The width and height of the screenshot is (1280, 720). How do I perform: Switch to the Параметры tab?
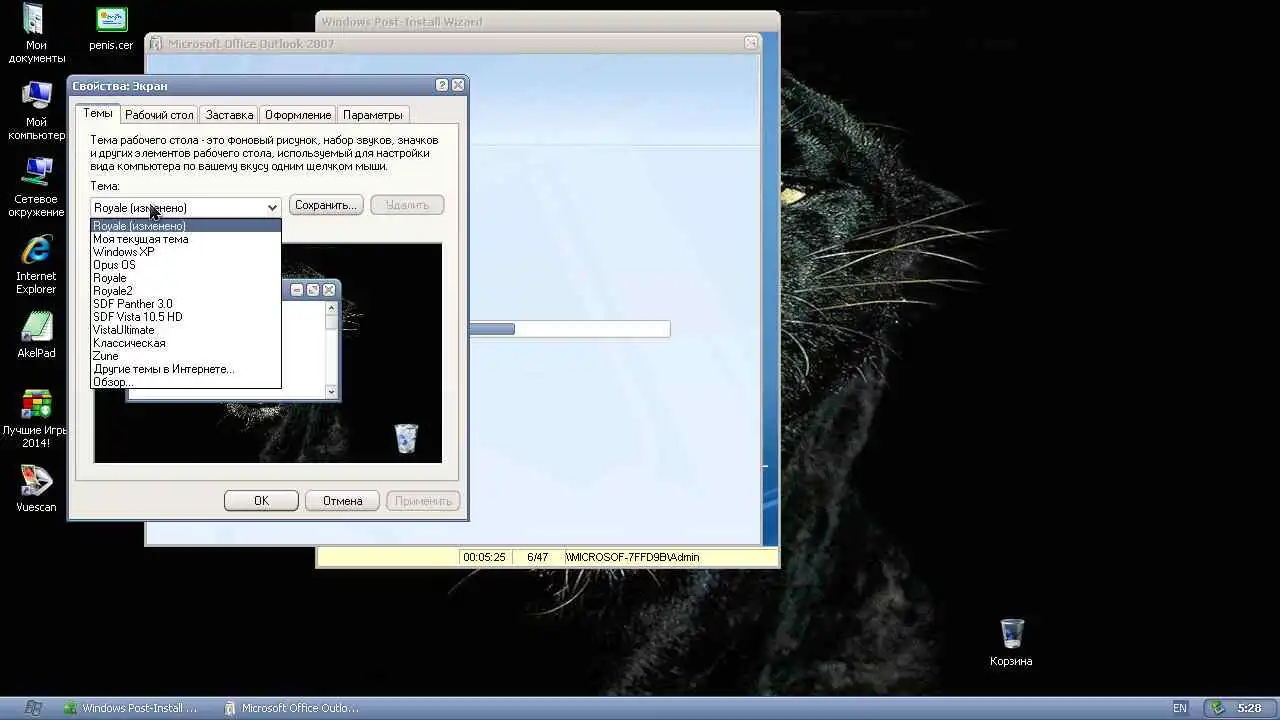coord(372,115)
